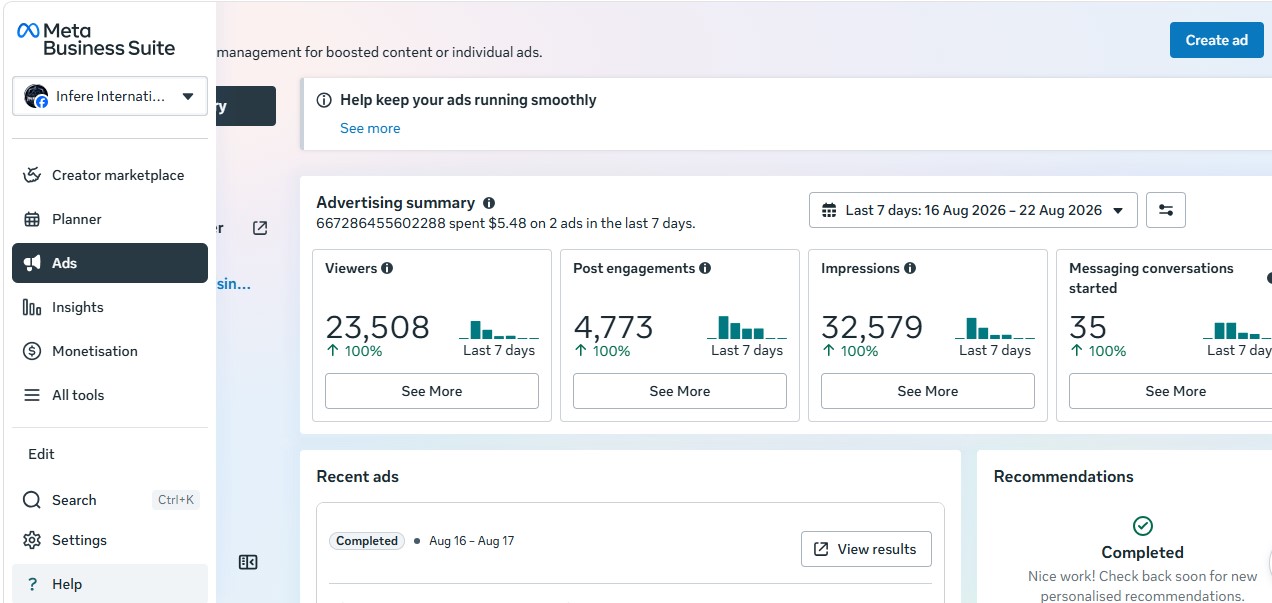The width and height of the screenshot is (1272, 603).
Task: Open Insights from the sidebar
Action: click(110, 307)
